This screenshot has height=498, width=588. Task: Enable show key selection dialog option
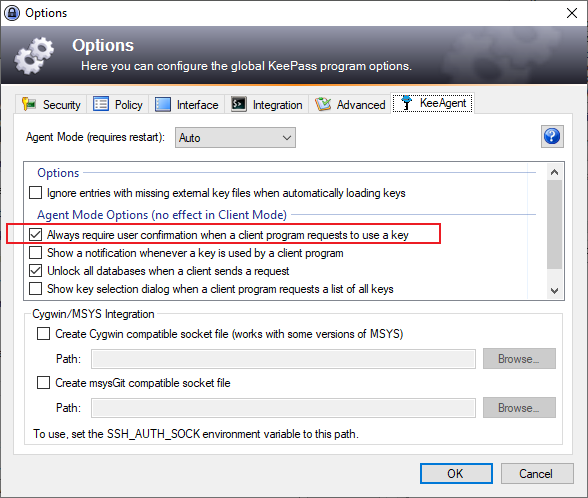point(35,289)
